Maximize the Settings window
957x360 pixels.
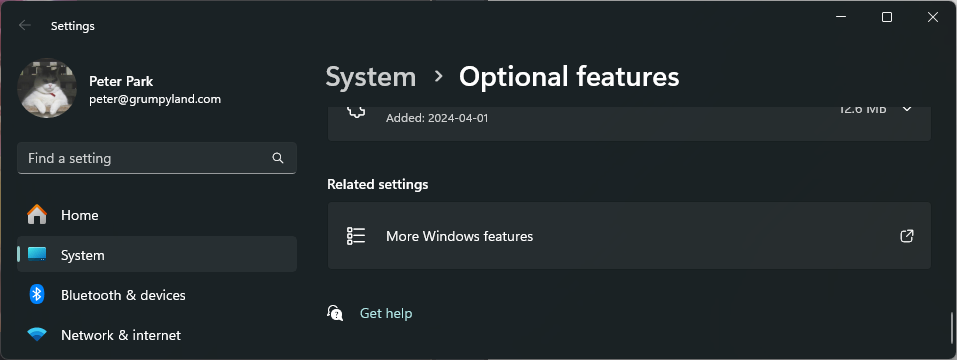coord(887,18)
